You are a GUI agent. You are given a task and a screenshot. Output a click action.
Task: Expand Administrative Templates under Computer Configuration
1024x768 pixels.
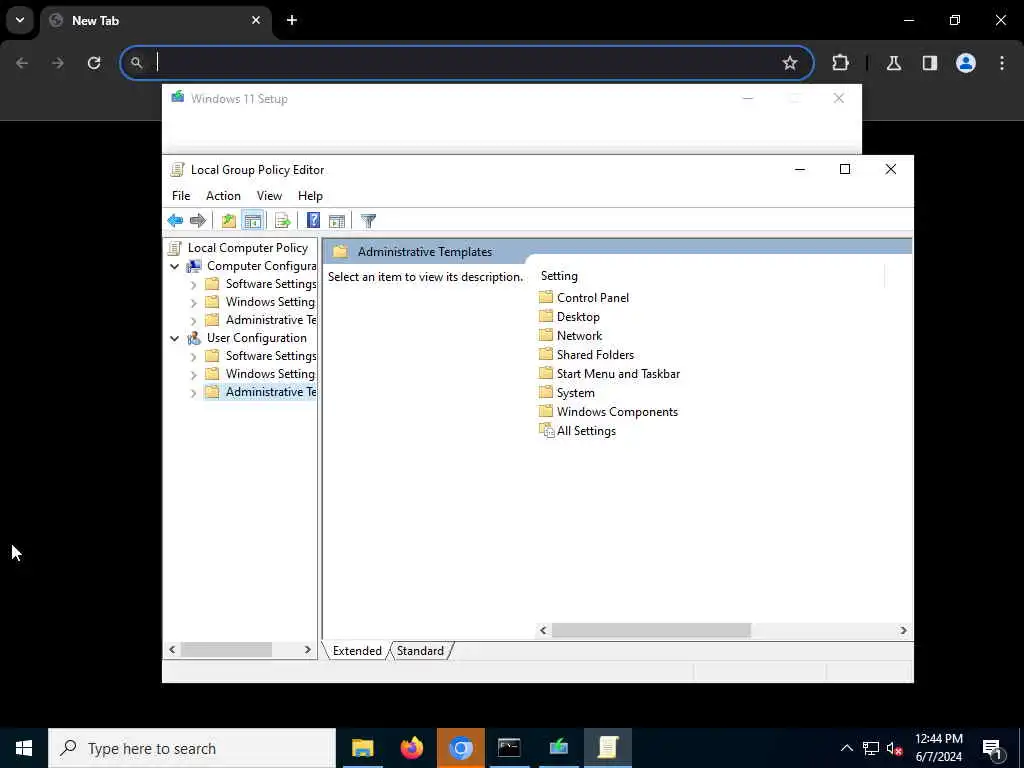pyautogui.click(x=193, y=321)
